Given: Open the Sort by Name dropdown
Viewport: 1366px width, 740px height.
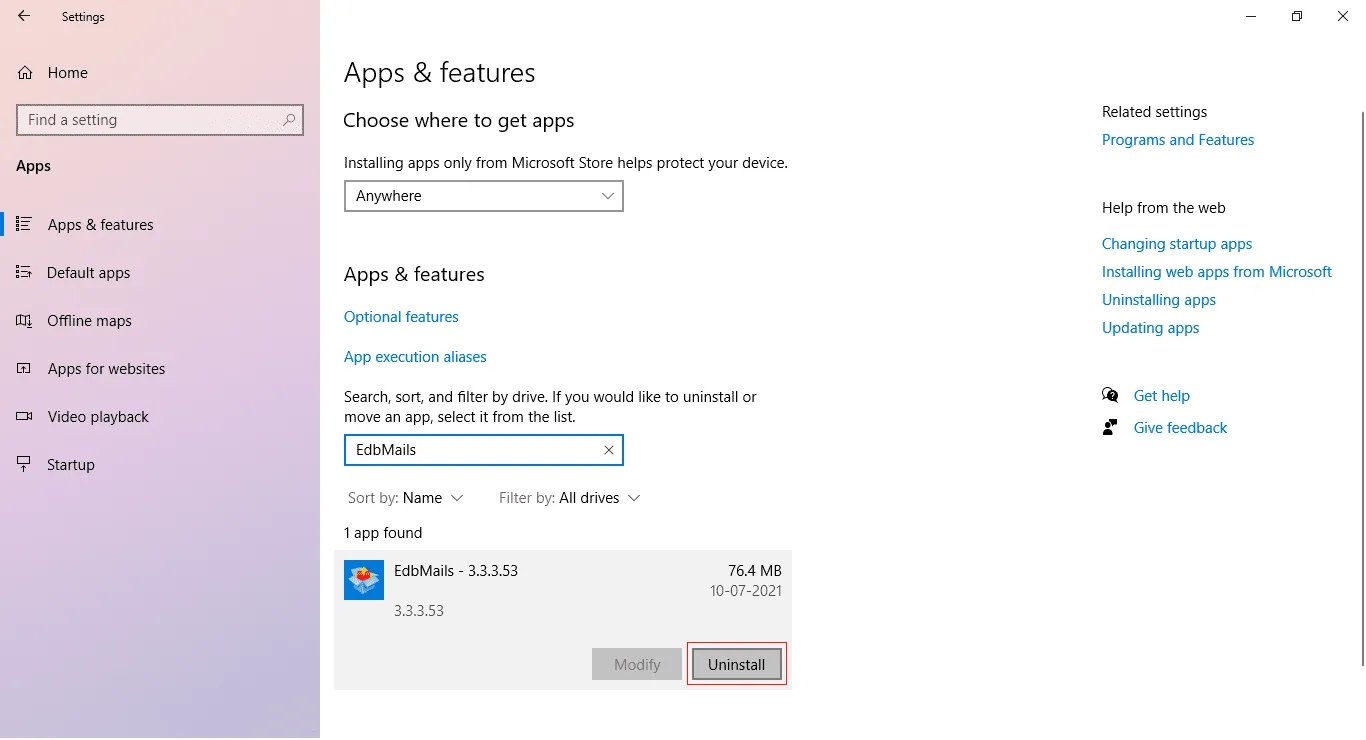Looking at the screenshot, I should (406, 498).
